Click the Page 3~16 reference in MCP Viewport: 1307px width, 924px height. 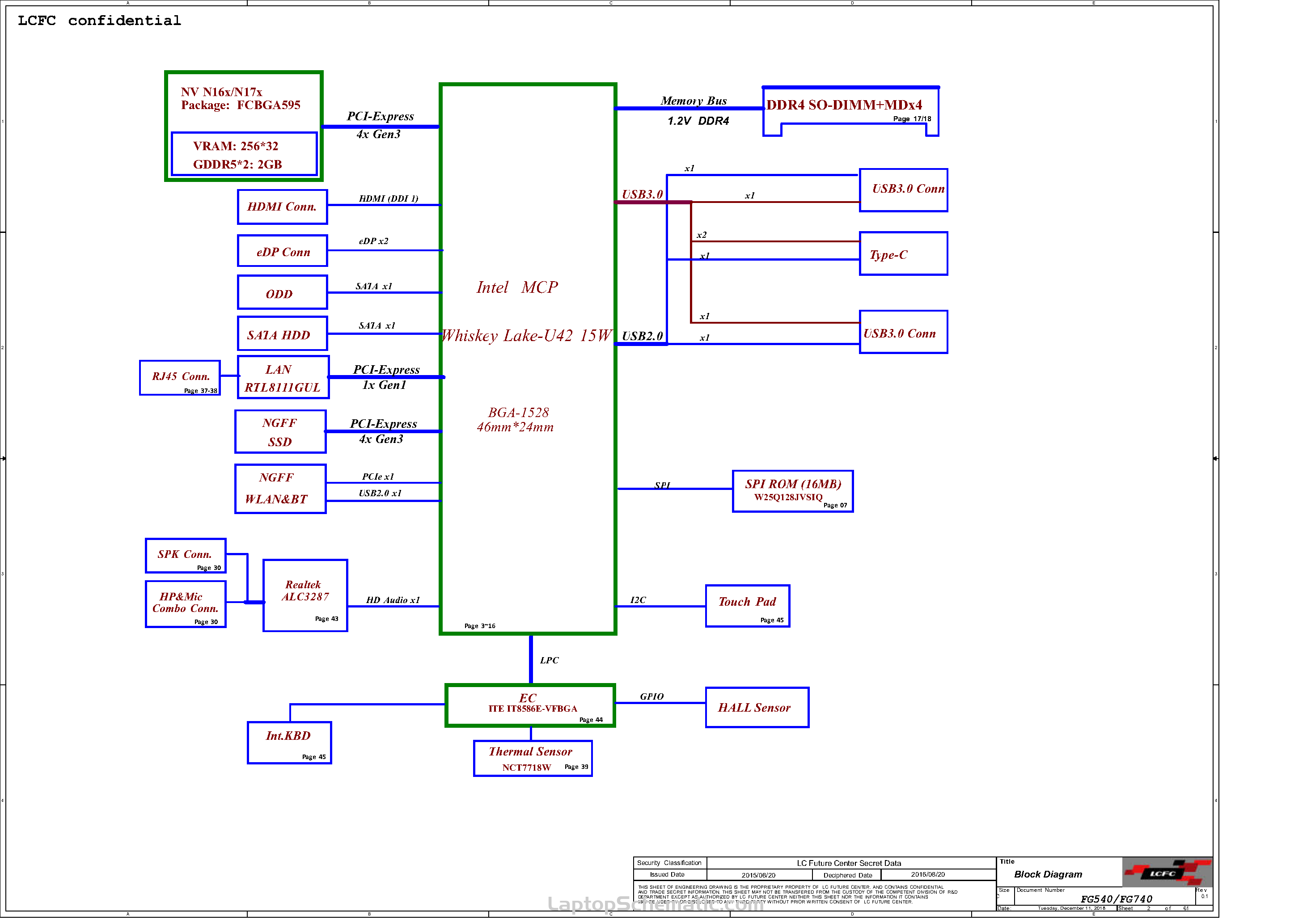480,626
